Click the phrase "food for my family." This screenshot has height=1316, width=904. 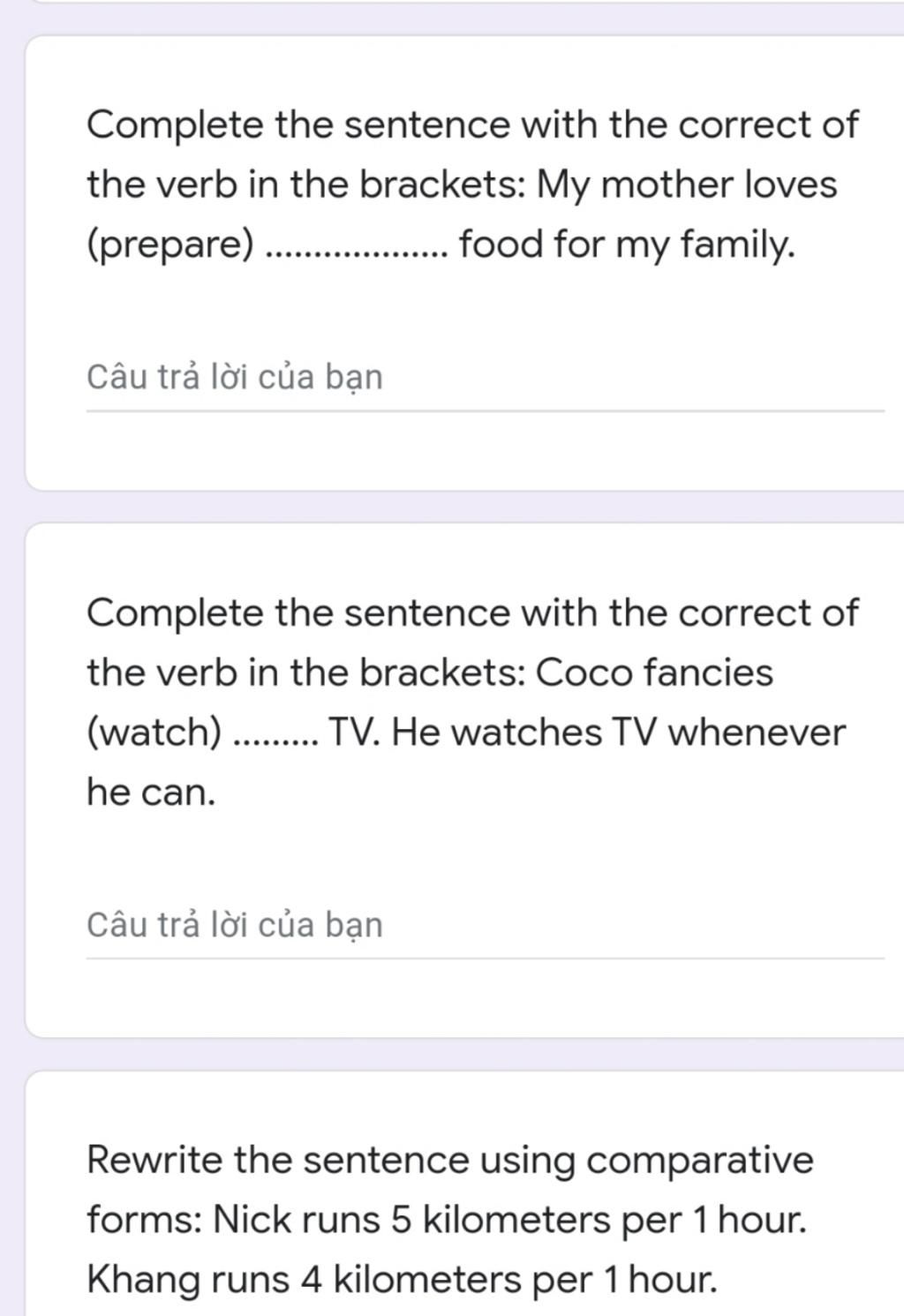pyautogui.click(x=627, y=245)
